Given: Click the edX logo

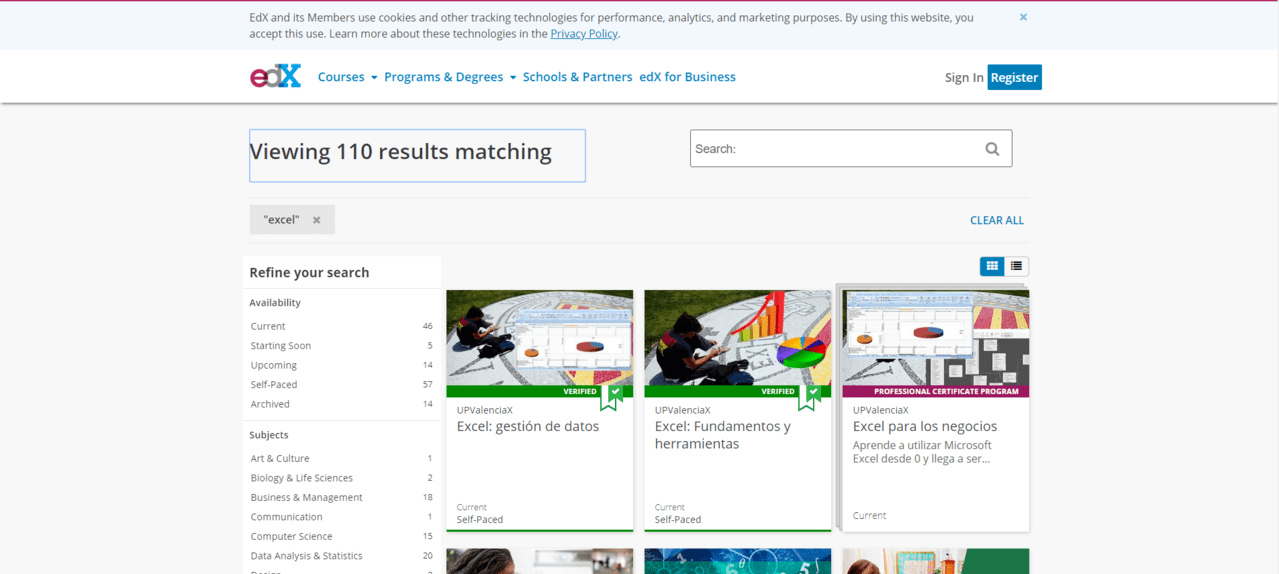Looking at the screenshot, I should pos(275,77).
